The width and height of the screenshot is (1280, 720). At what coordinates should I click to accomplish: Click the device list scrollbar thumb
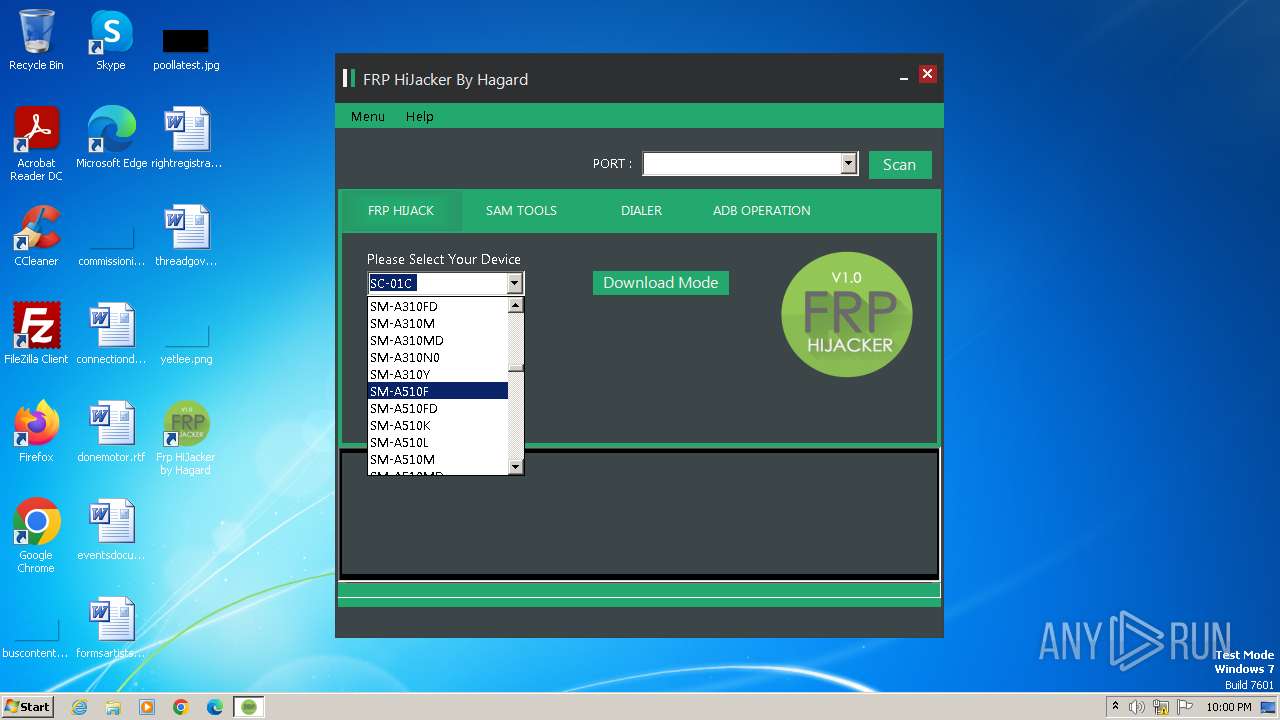[516, 366]
